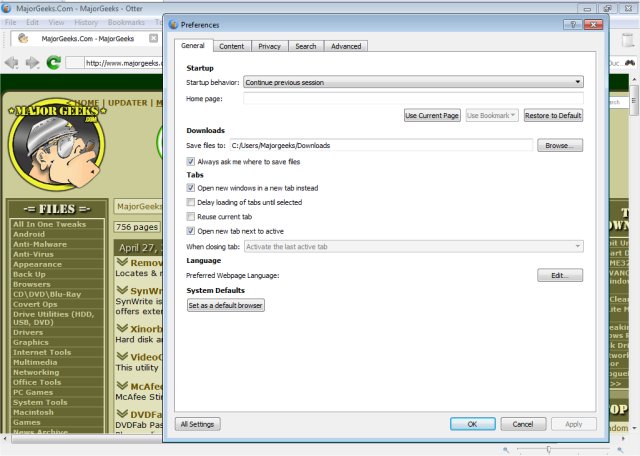Open PC Games category link
The height and width of the screenshot is (456, 640).
click(x=33, y=392)
